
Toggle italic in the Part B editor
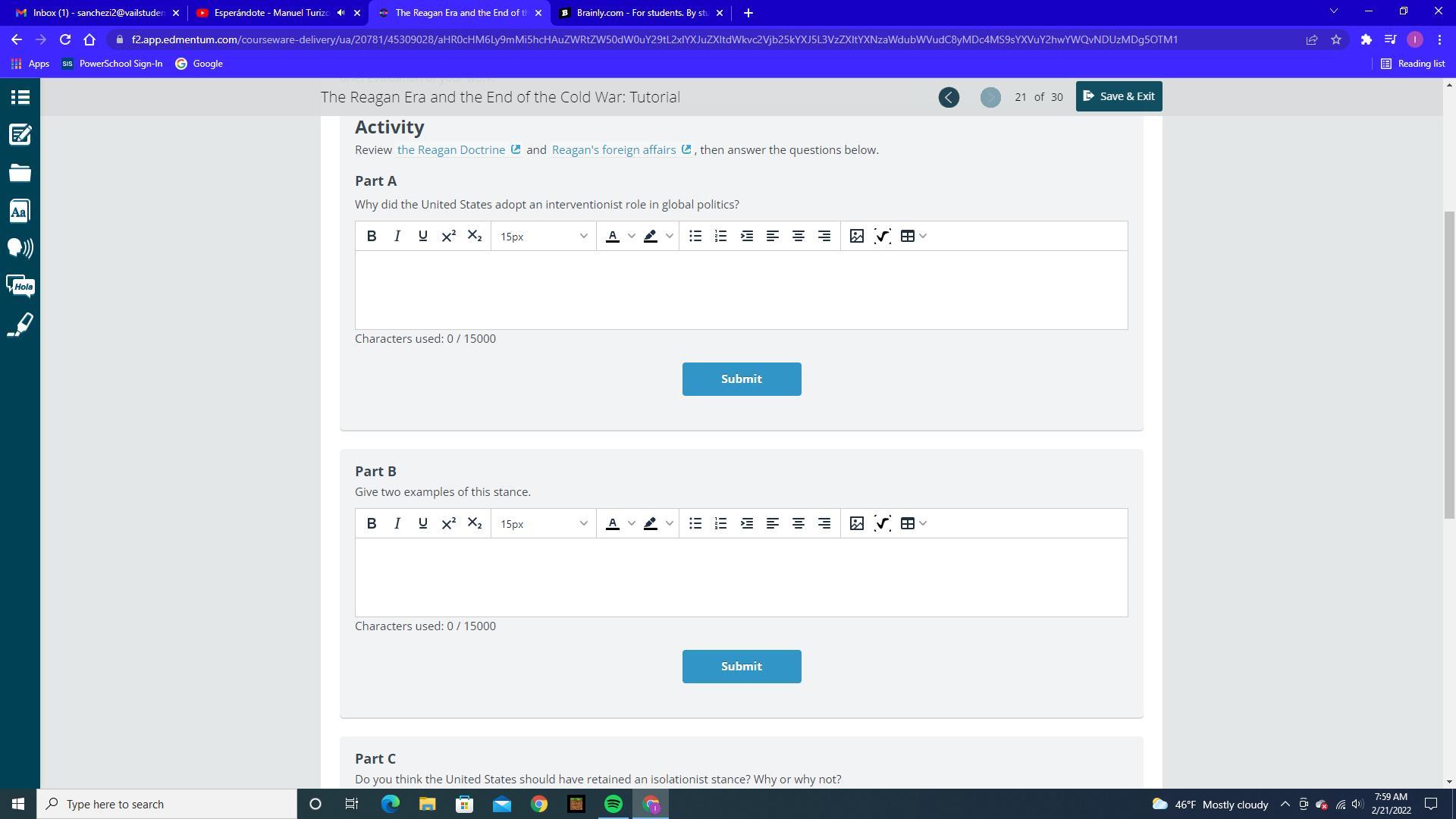397,523
